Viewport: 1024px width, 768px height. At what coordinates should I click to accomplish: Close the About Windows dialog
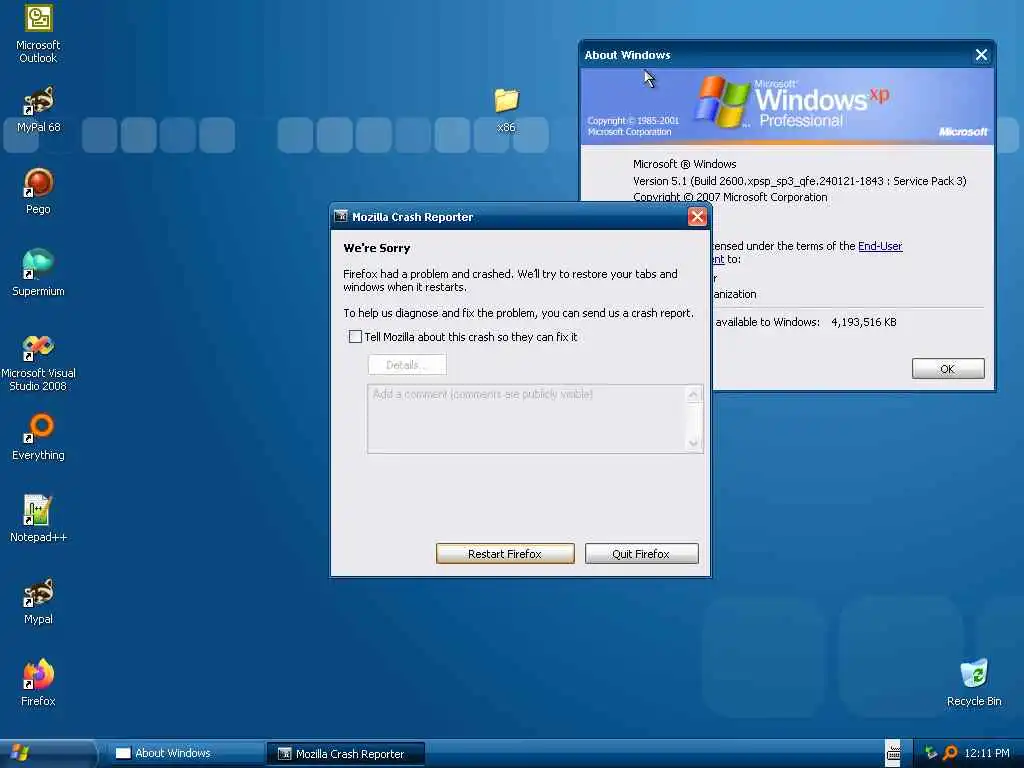tap(981, 55)
